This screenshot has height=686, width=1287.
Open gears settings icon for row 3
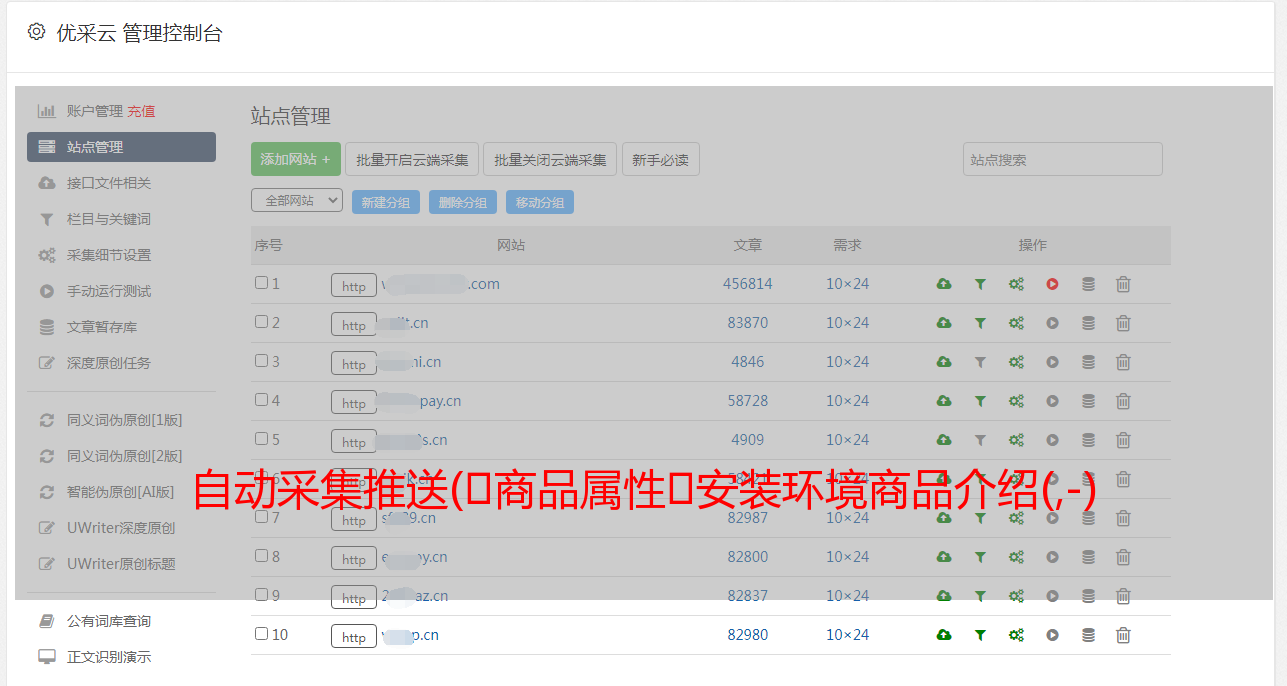click(x=1016, y=362)
